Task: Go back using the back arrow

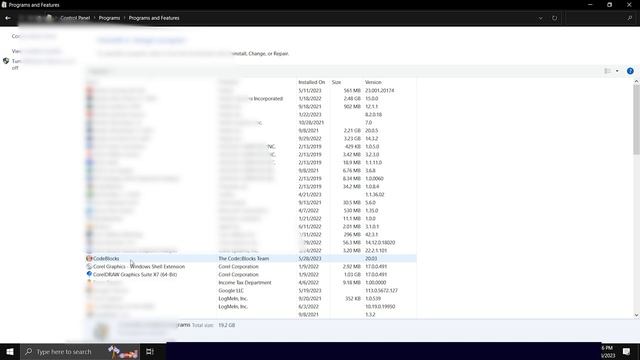Action: pyautogui.click(x=8, y=18)
